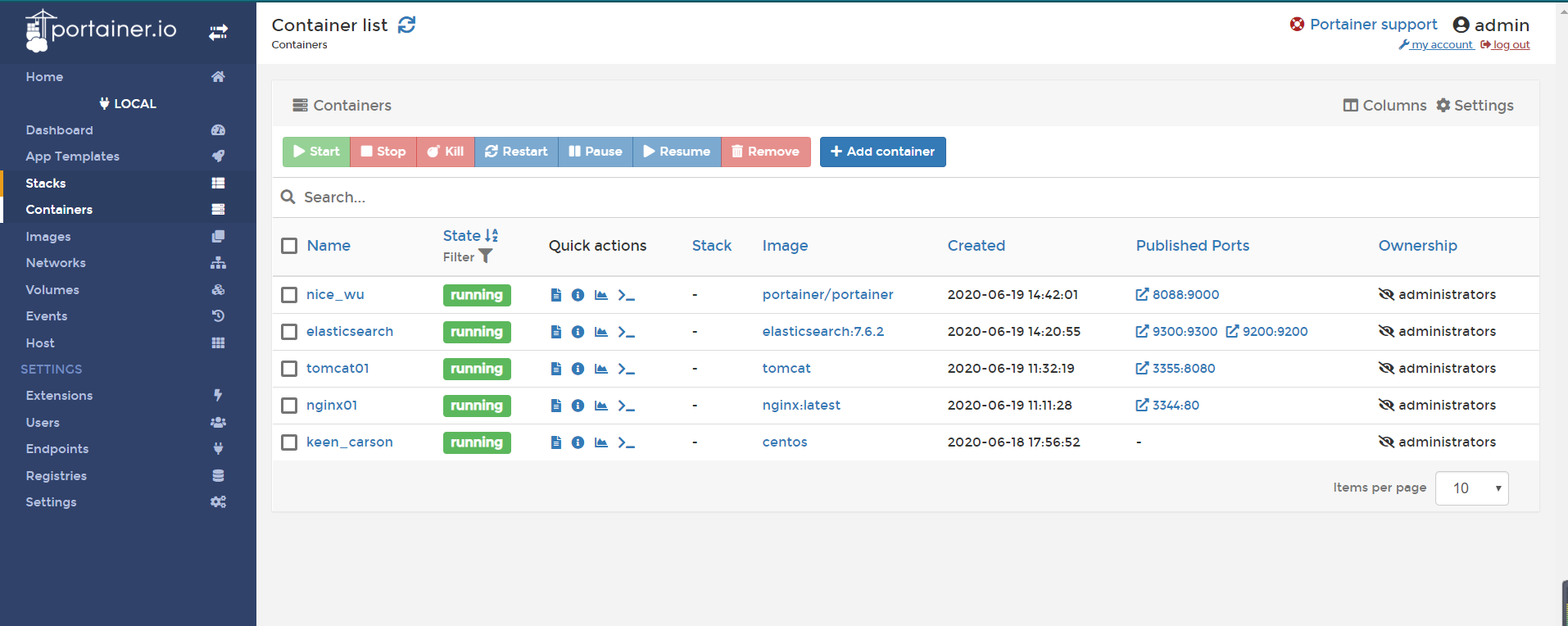Screen dimensions: 1568x626
Task: Open logs icon for elasticsearch container
Action: point(556,332)
